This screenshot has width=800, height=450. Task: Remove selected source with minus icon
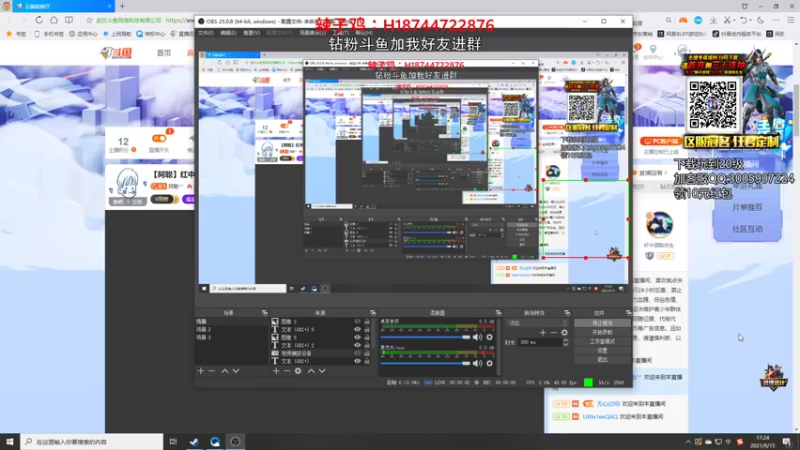[287, 371]
